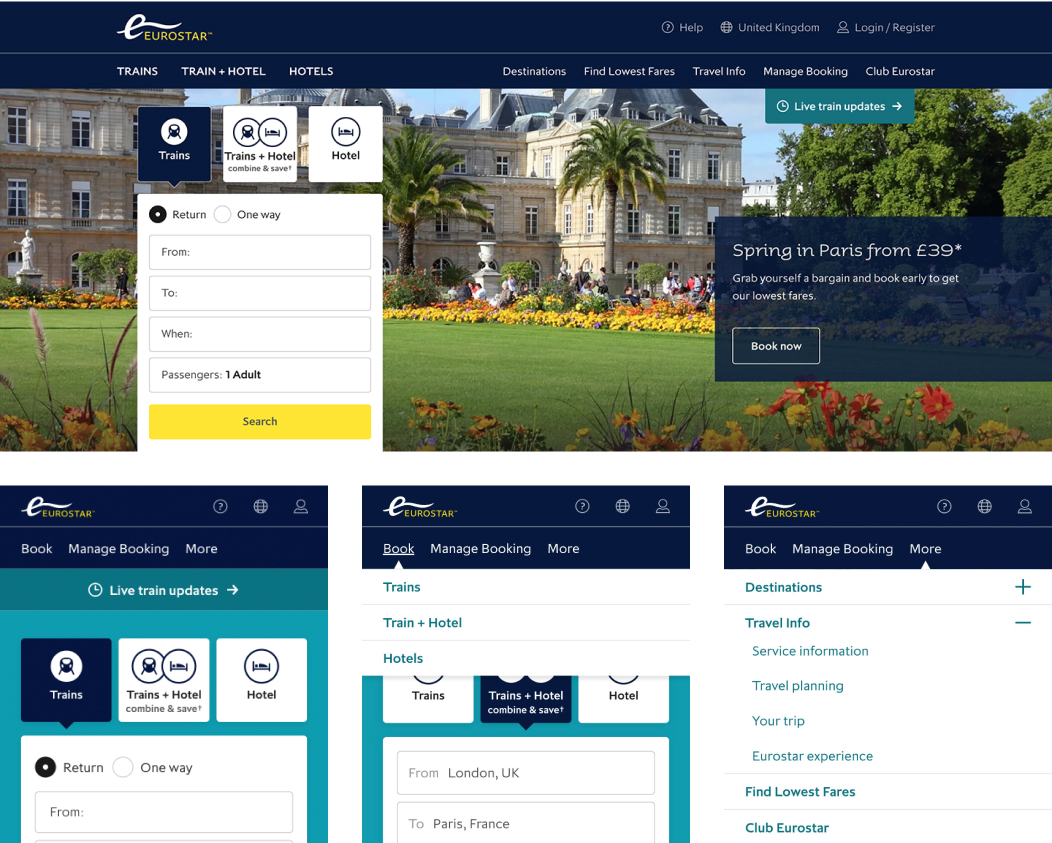Select Trains + Hotel tile in middle mobile view
This screenshot has width=1052, height=843.
(526, 699)
